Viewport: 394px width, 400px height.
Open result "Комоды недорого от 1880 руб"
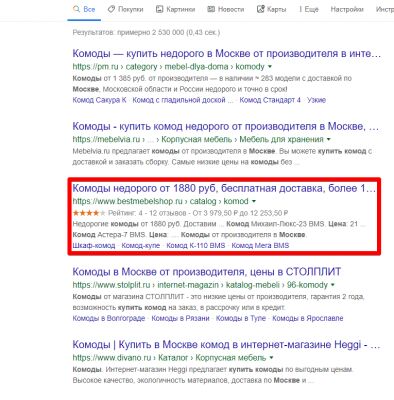[224, 188]
